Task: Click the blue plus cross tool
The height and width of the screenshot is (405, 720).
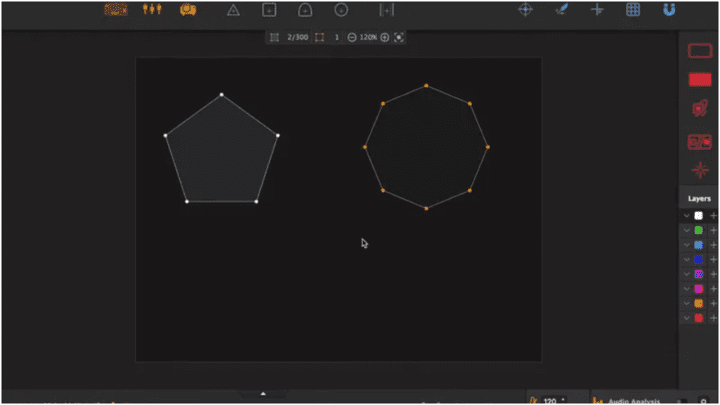Action: [x=597, y=10]
